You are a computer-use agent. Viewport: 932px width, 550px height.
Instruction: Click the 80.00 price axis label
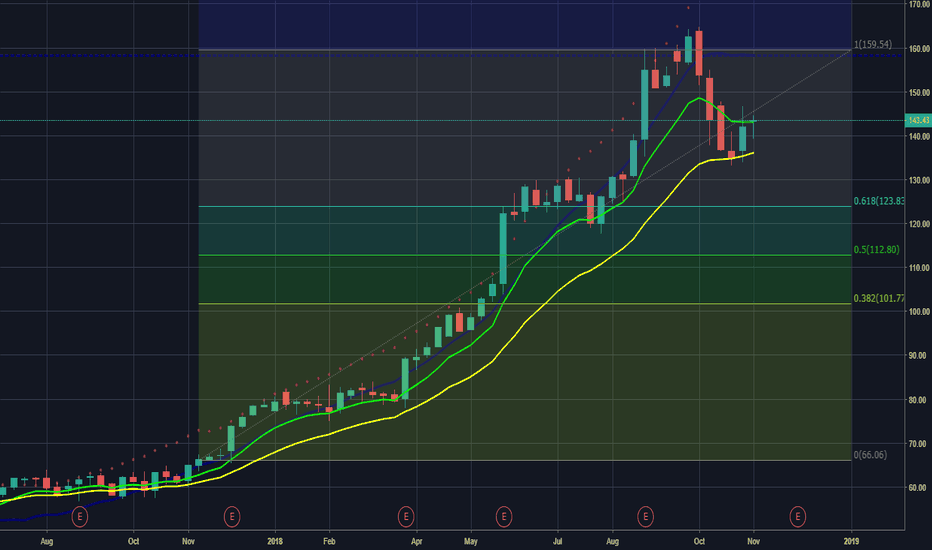(x=919, y=400)
